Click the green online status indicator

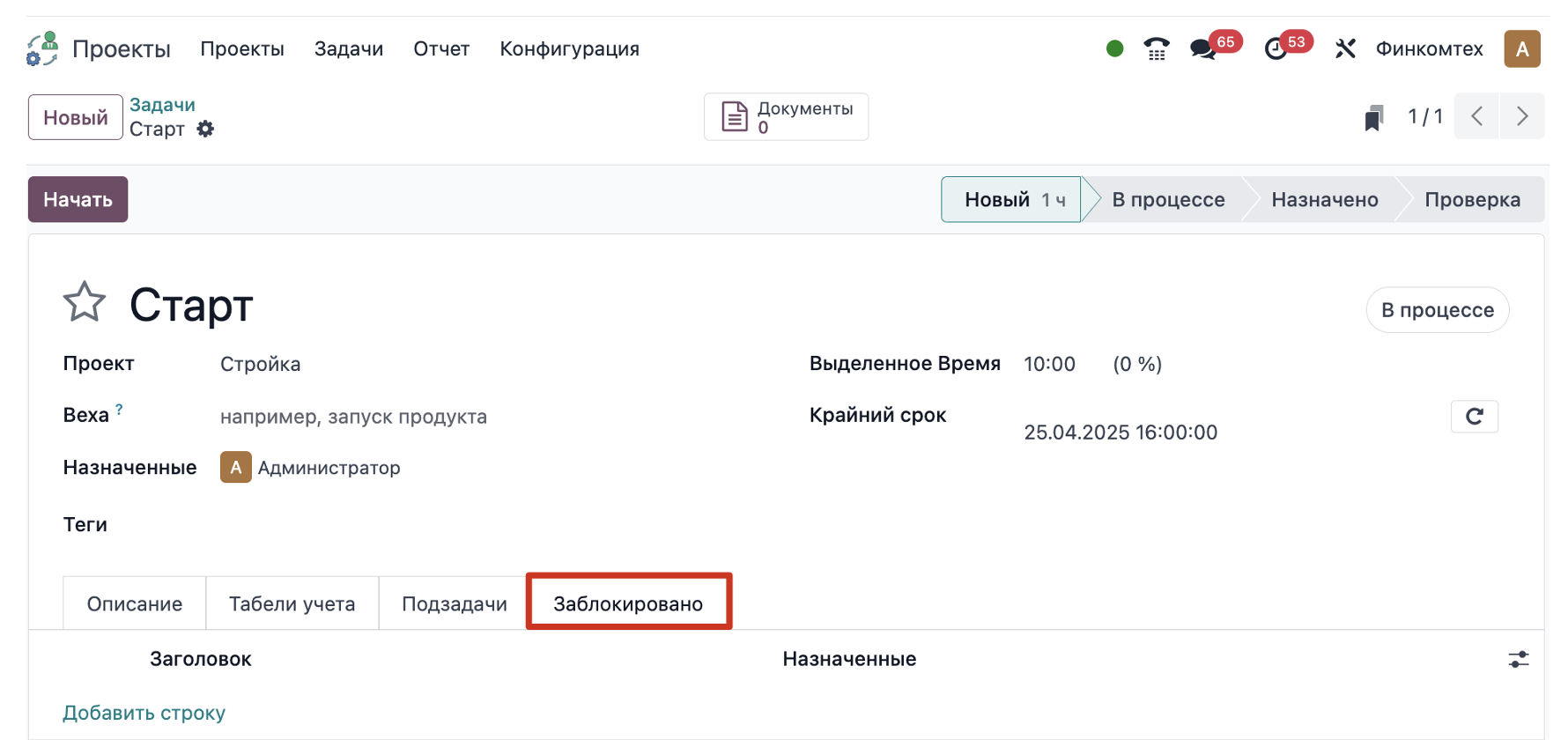point(1114,48)
